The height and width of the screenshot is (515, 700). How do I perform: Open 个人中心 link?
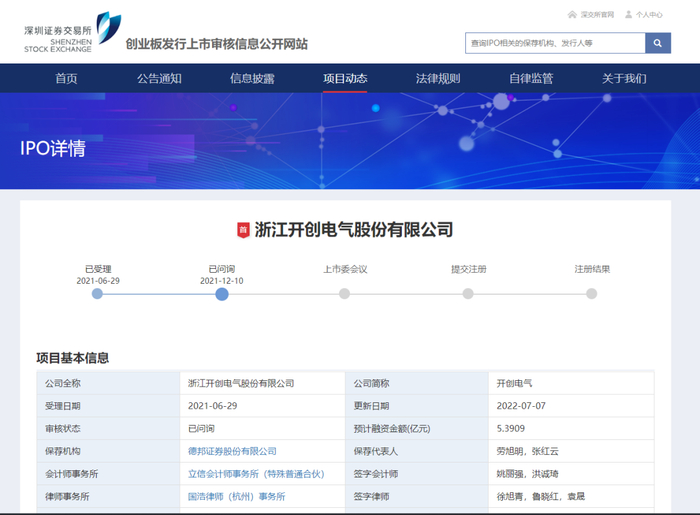click(x=649, y=15)
